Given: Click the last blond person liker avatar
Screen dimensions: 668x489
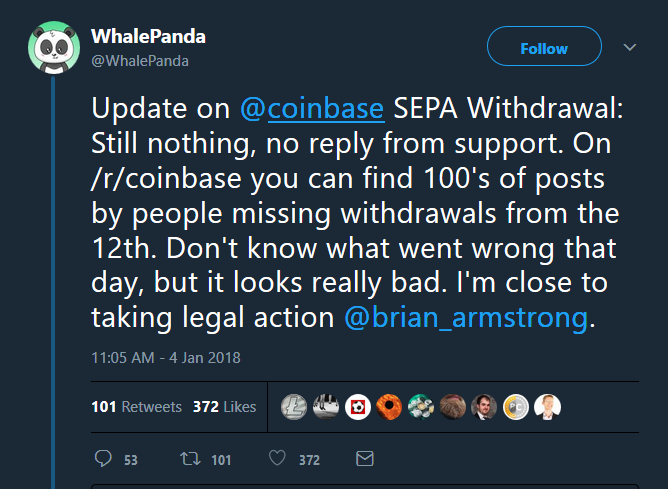Looking at the screenshot, I should (x=548, y=407).
